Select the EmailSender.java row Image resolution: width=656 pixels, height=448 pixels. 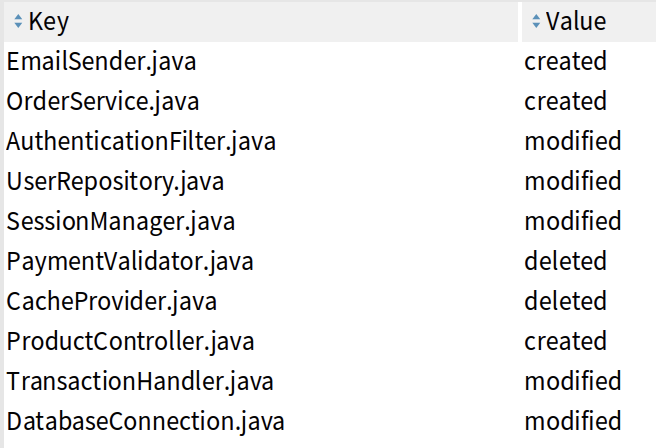point(101,61)
